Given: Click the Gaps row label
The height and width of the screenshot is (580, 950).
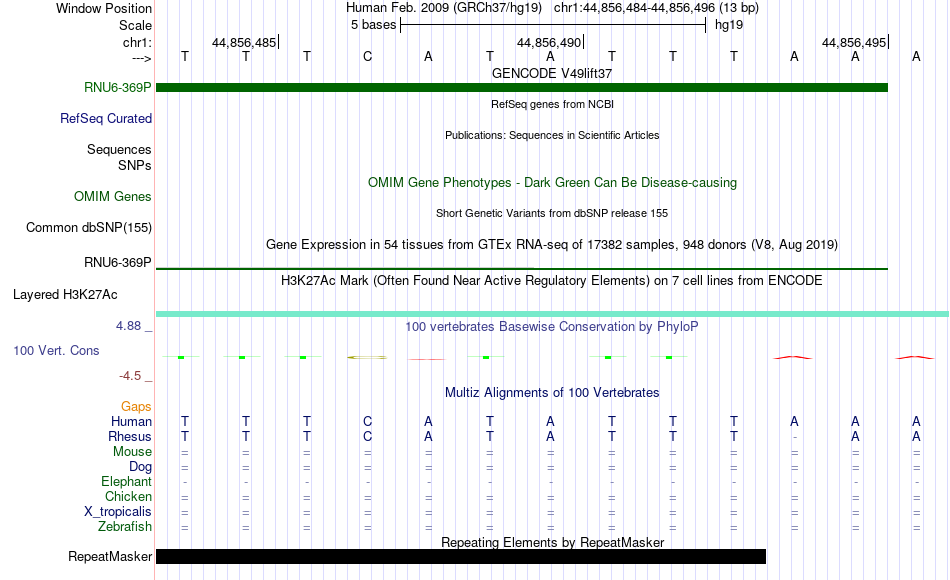Looking at the screenshot, I should pos(136,406).
